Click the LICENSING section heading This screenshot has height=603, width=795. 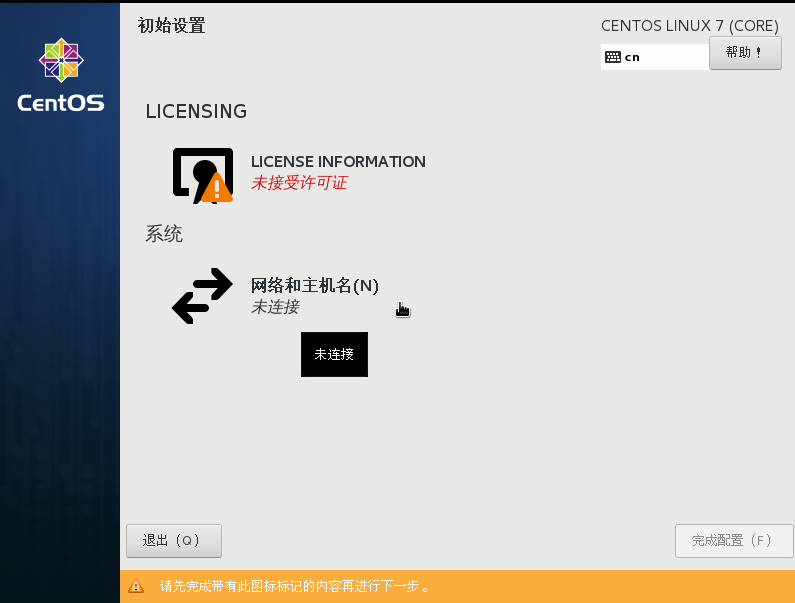pyautogui.click(x=196, y=111)
